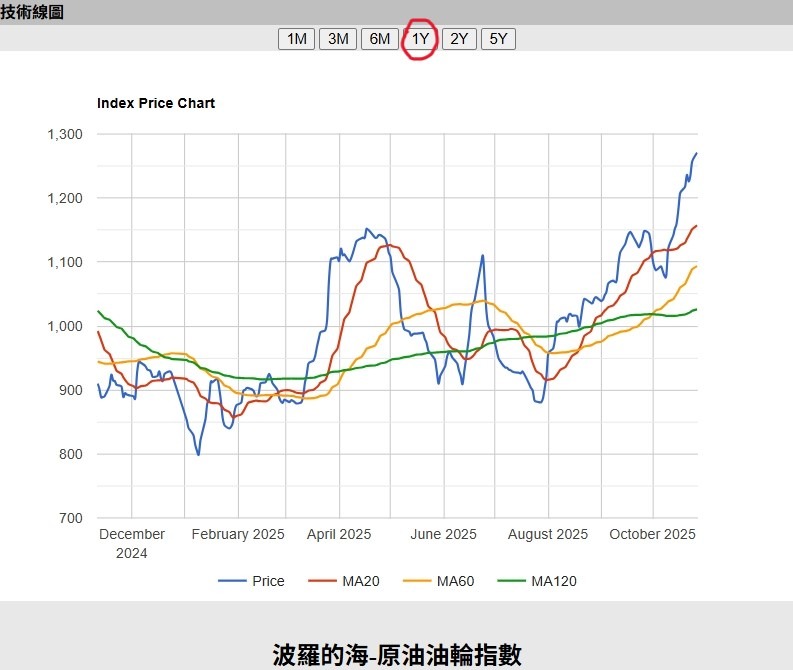Click the Index Price Chart title
Image resolution: width=793 pixels, height=670 pixels.
click(x=156, y=103)
